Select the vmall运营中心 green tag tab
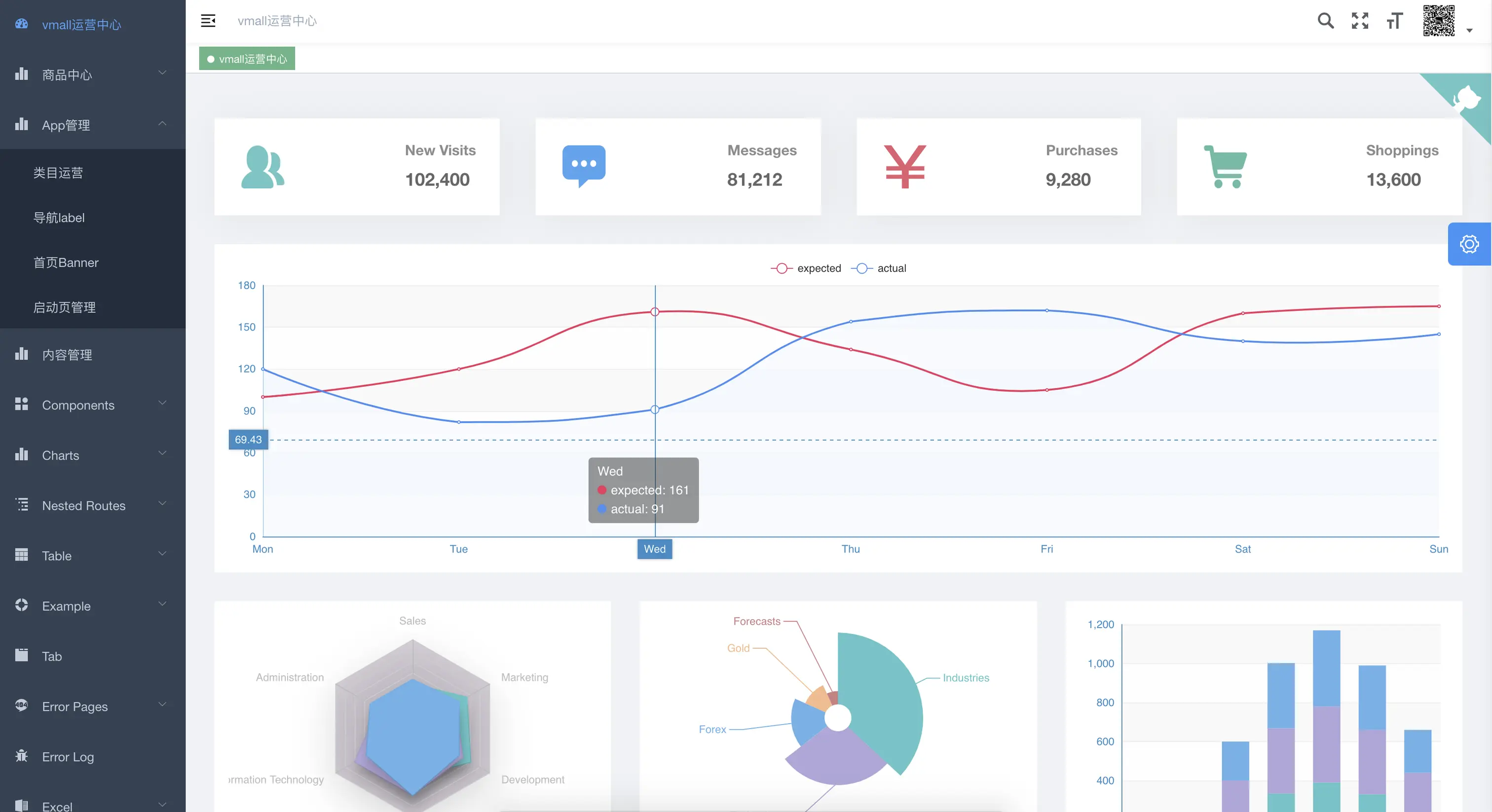 click(247, 59)
